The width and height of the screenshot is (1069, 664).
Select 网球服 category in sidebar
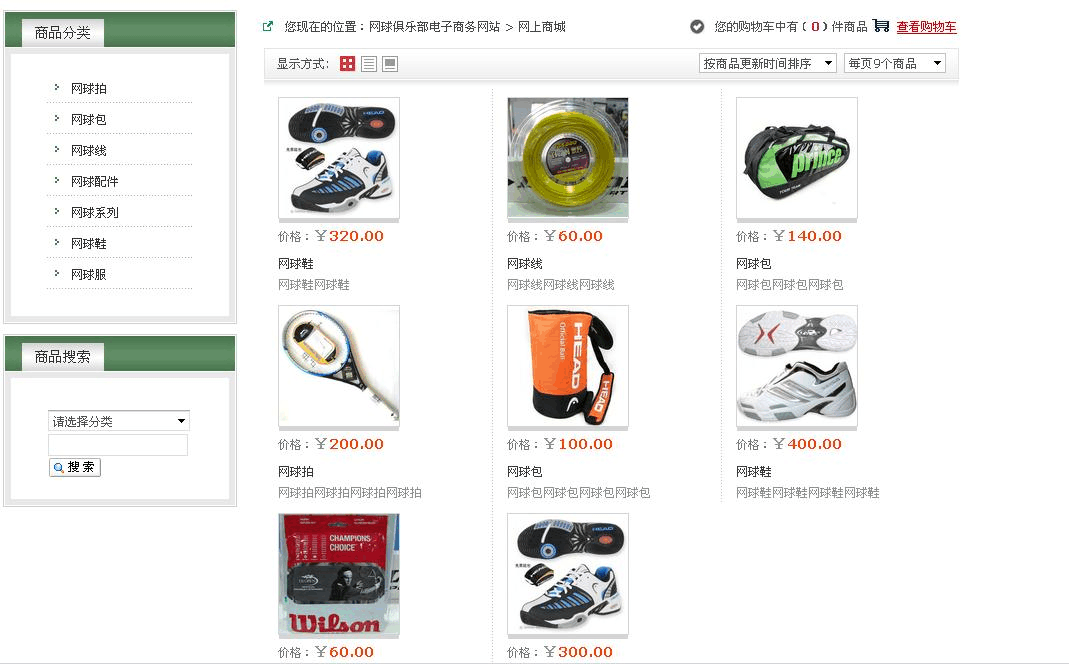point(89,274)
